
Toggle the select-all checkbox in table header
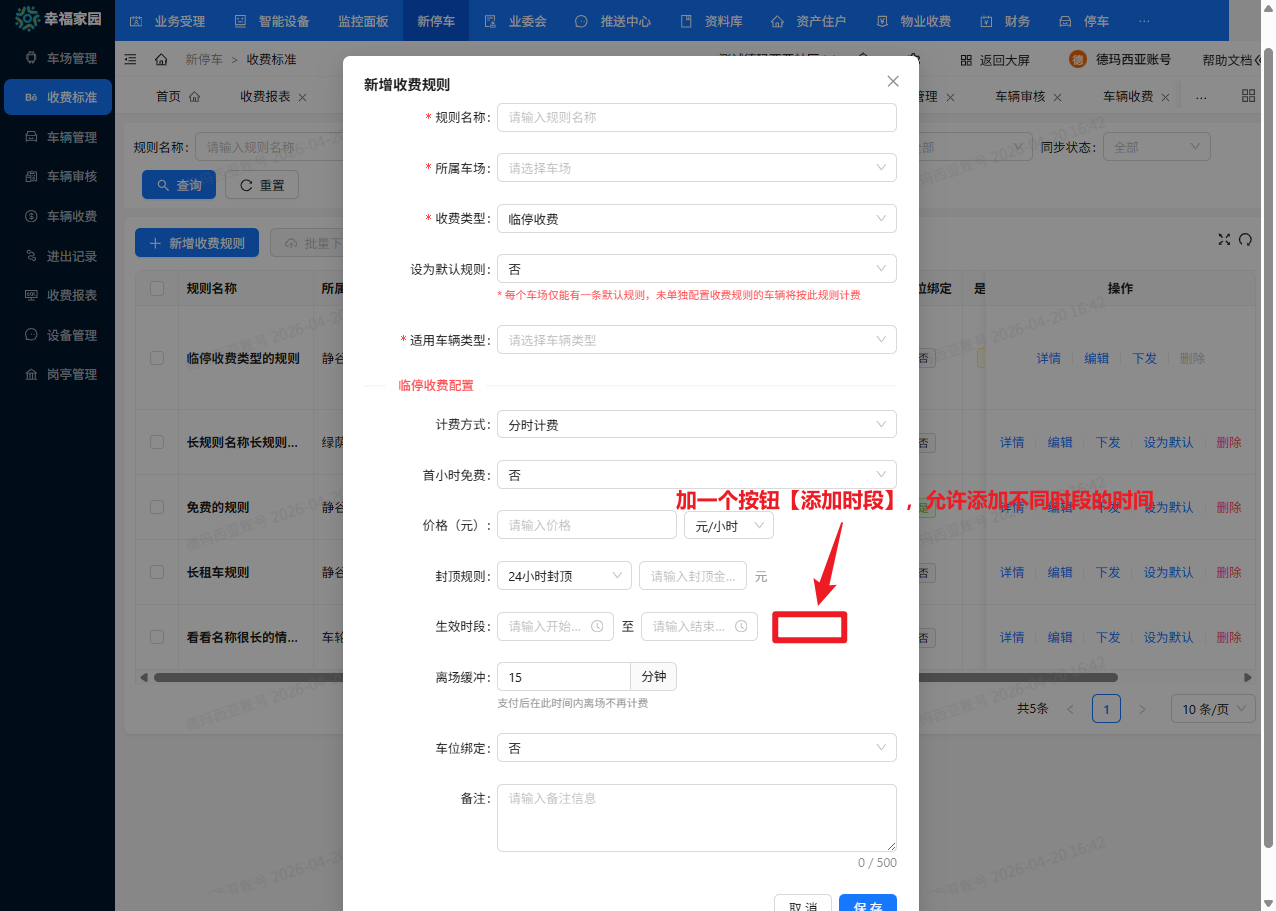click(x=157, y=288)
